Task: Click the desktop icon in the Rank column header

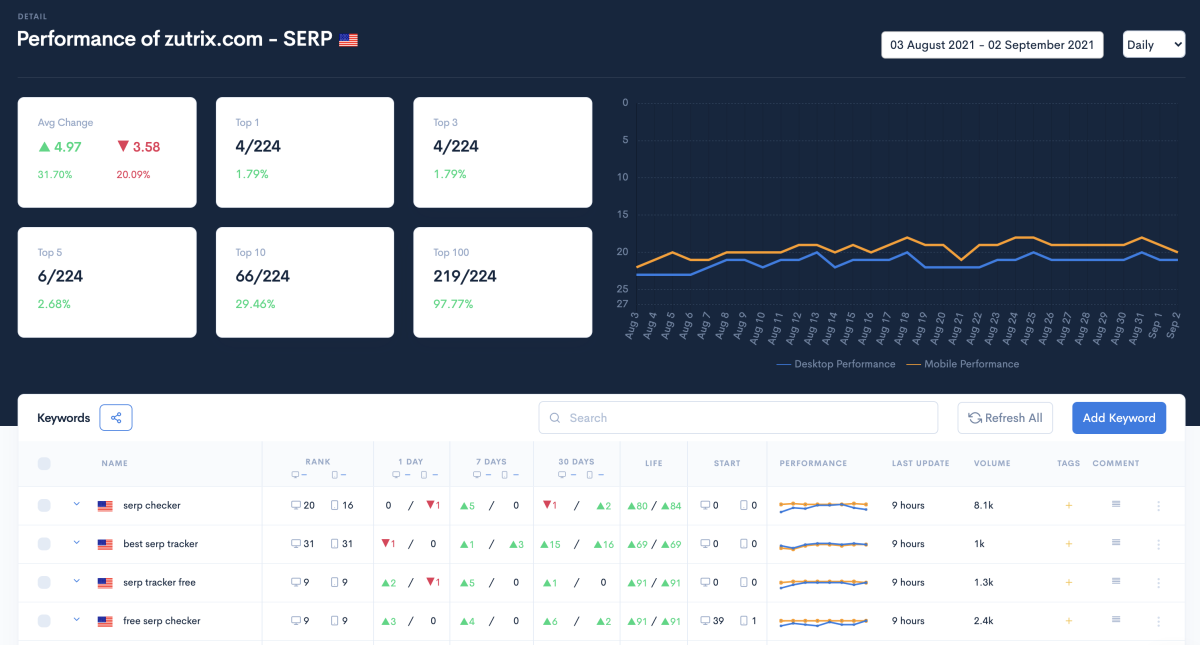Action: point(295,473)
